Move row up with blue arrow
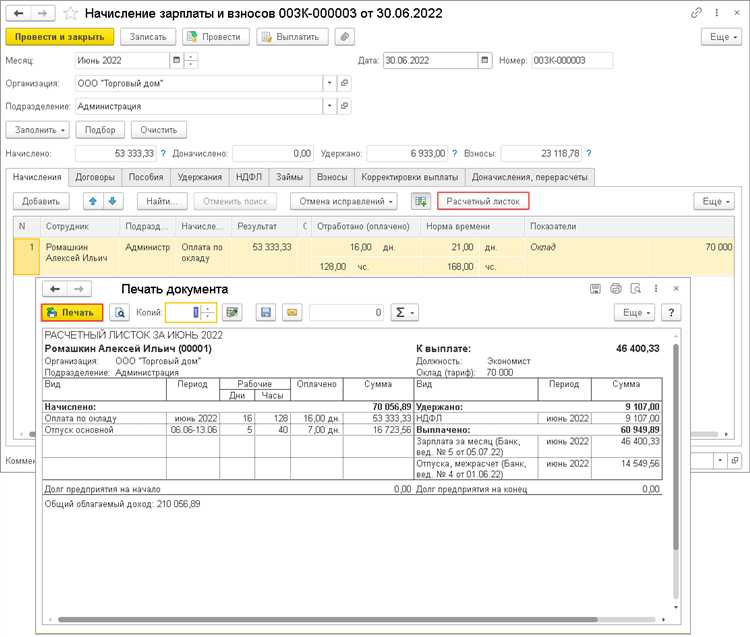Image resolution: width=750 pixels, height=637 pixels. (93, 201)
